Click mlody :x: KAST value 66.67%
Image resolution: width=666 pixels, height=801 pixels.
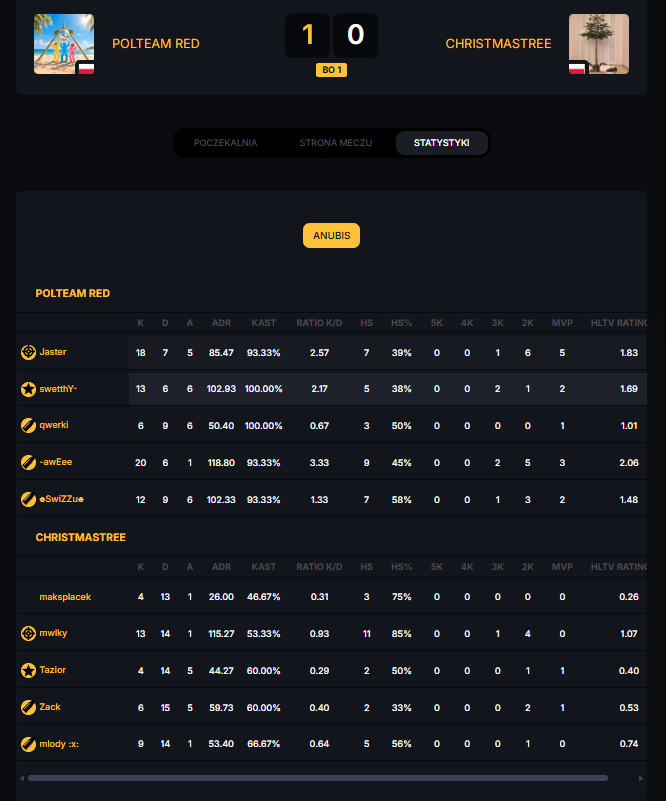click(264, 744)
